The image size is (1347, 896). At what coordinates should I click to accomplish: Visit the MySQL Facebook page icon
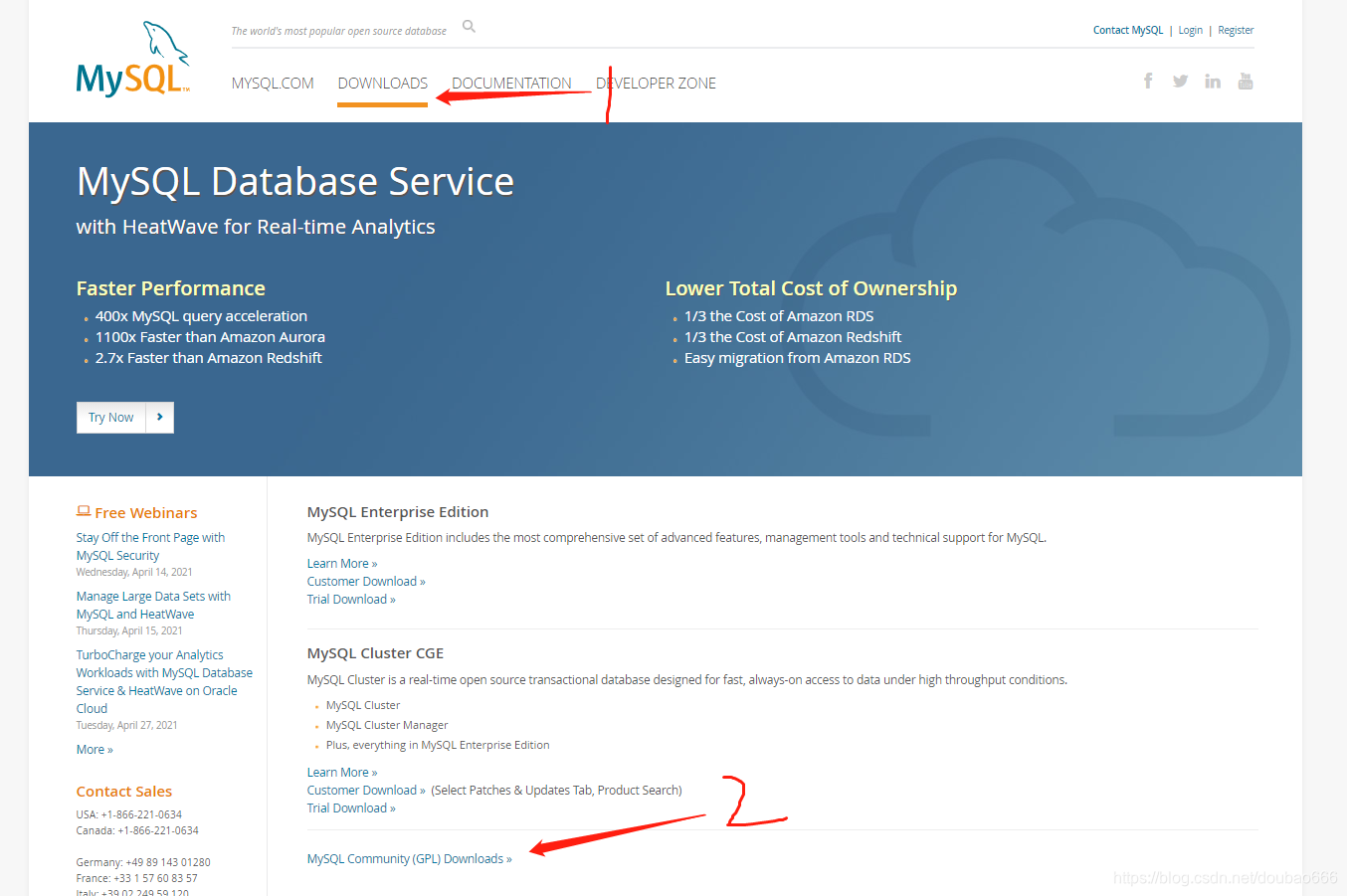pyautogui.click(x=1148, y=81)
